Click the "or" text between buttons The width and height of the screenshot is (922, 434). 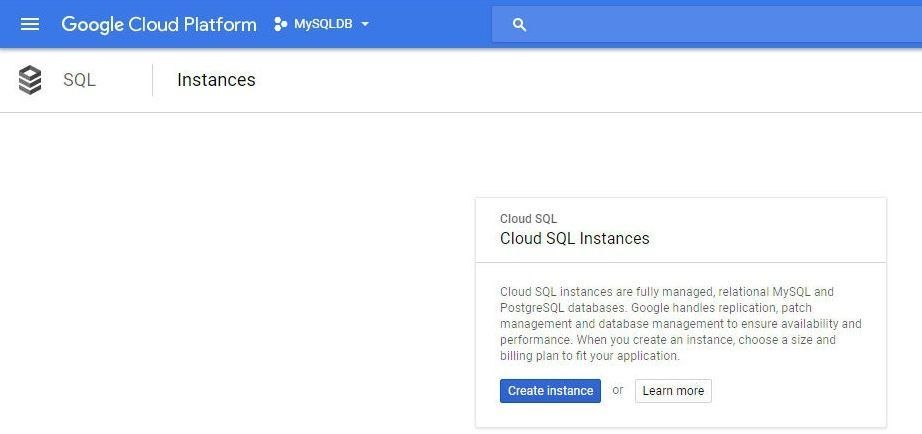tap(617, 390)
